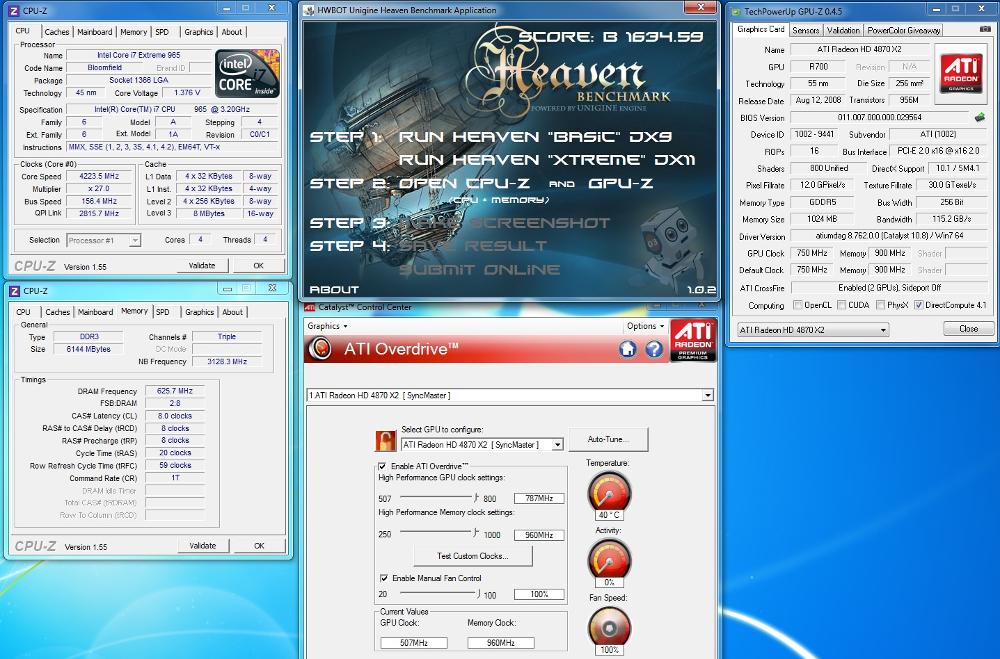Click the ATI Overdrive round dial icon

320,349
